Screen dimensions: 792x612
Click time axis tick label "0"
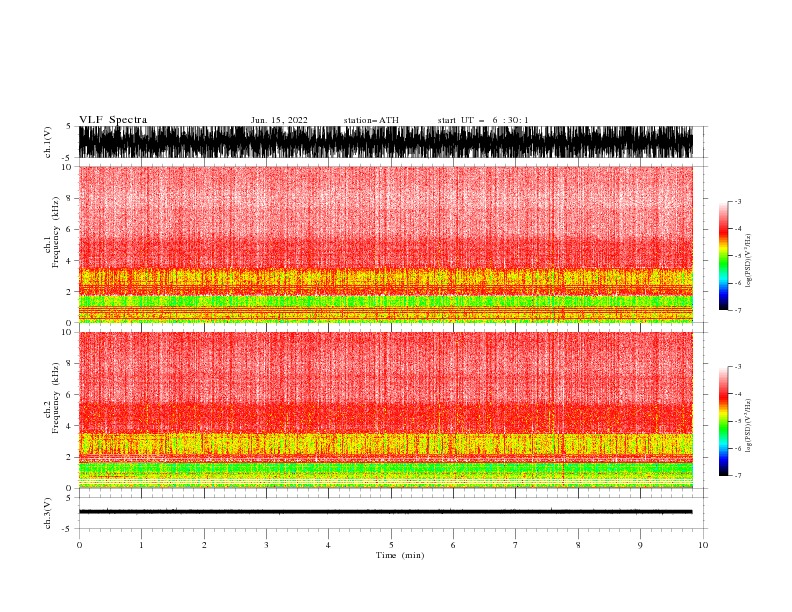[x=79, y=545]
